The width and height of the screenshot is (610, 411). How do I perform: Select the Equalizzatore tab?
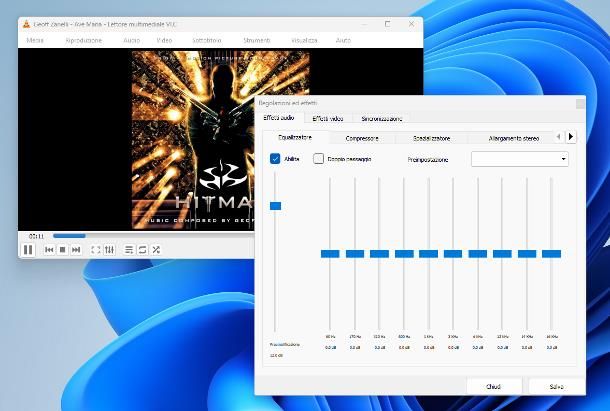point(295,137)
